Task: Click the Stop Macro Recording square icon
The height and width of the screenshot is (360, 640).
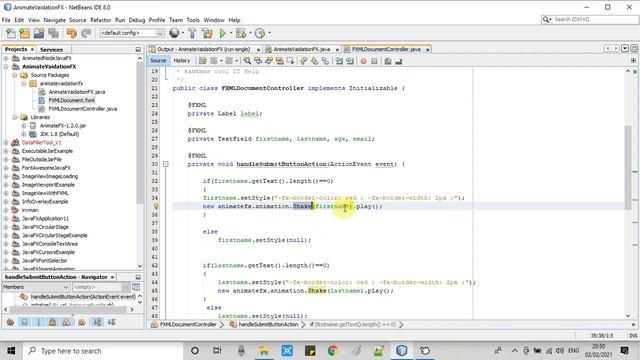Action: point(374,61)
